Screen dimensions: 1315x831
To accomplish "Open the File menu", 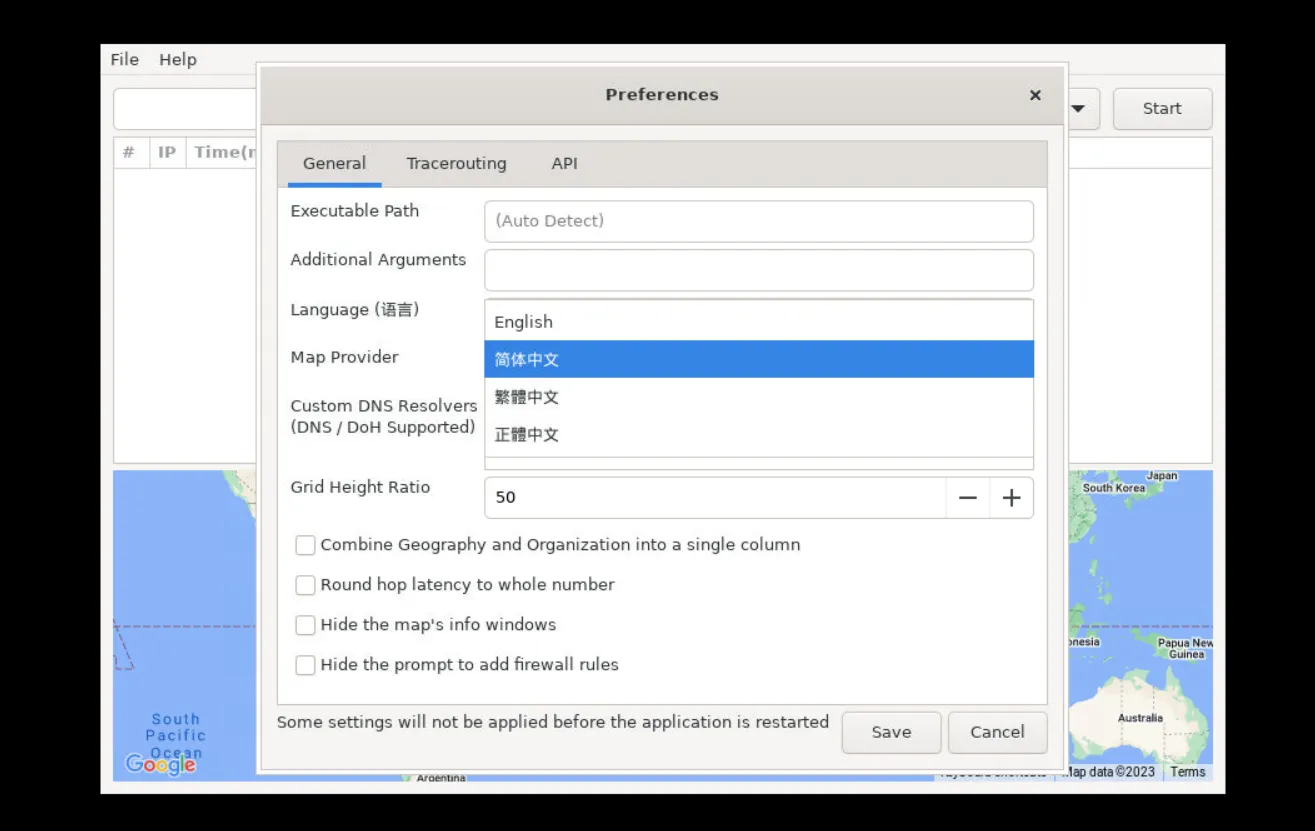I will click(124, 60).
